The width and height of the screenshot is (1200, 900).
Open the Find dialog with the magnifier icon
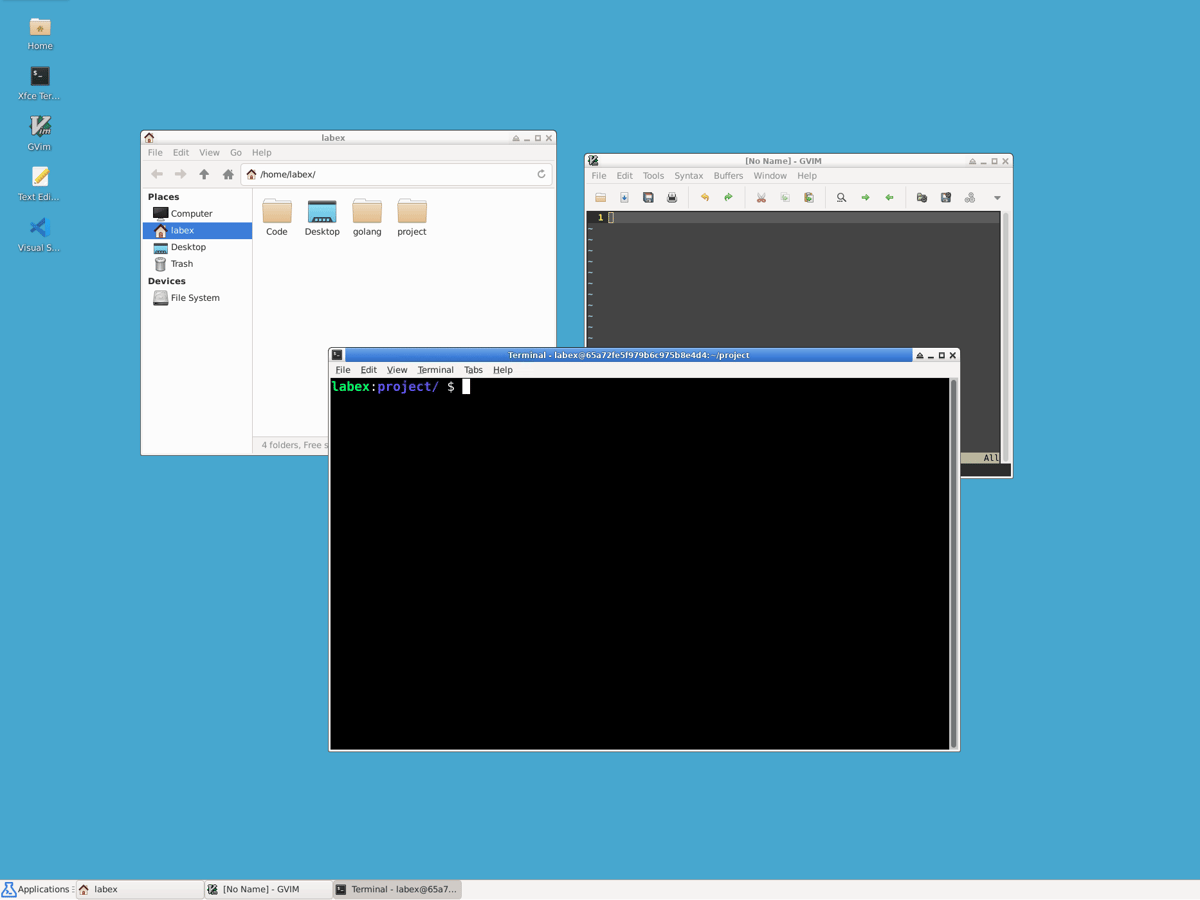coord(841,197)
